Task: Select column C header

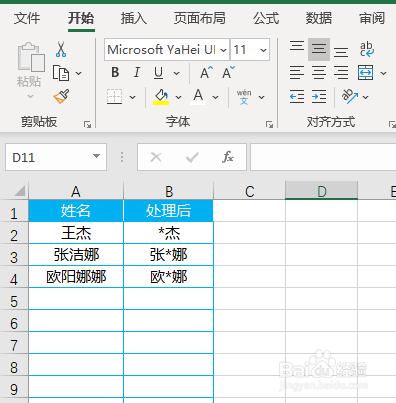Action: tap(249, 191)
